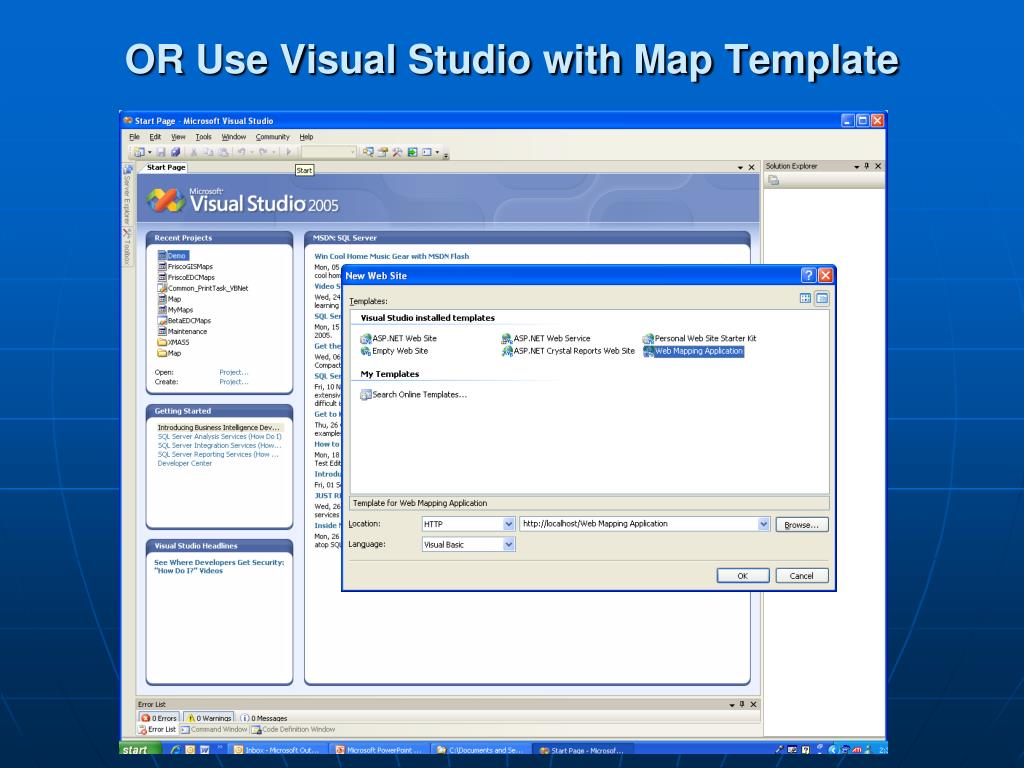Open Solution Explorer from toolbar icon
Viewport: 1024px width, 768px height.
click(x=368, y=152)
